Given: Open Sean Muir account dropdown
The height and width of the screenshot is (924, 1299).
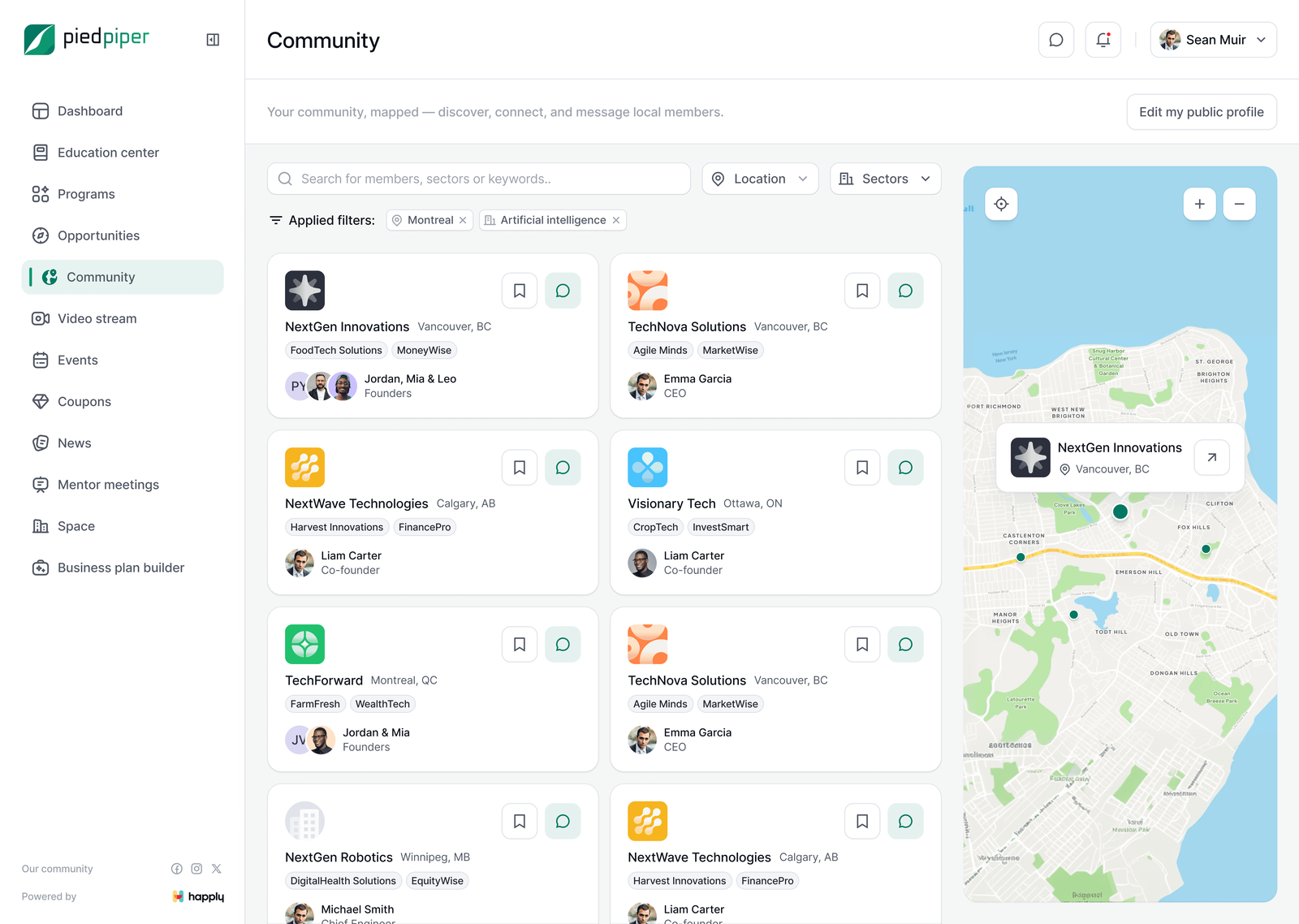Looking at the screenshot, I should (x=1213, y=40).
